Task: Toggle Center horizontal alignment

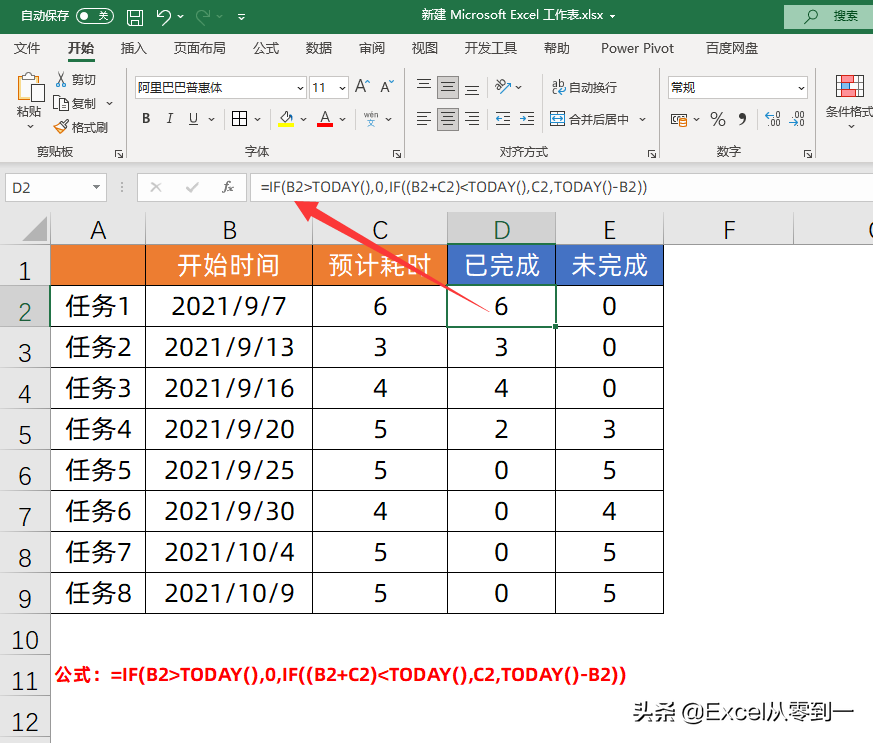Action: (448, 119)
